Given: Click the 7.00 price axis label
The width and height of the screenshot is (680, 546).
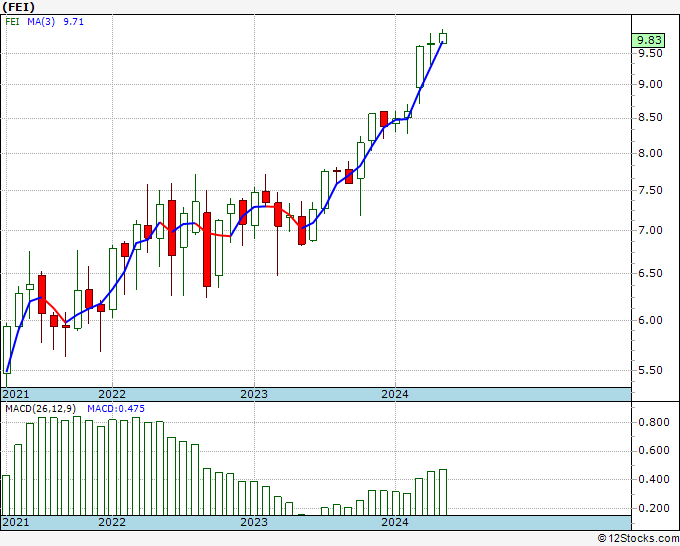Looking at the screenshot, I should coord(650,230).
